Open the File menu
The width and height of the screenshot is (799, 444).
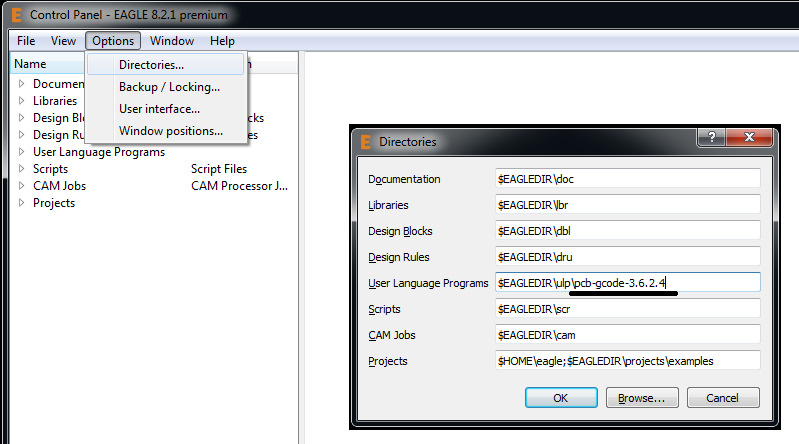[26, 41]
